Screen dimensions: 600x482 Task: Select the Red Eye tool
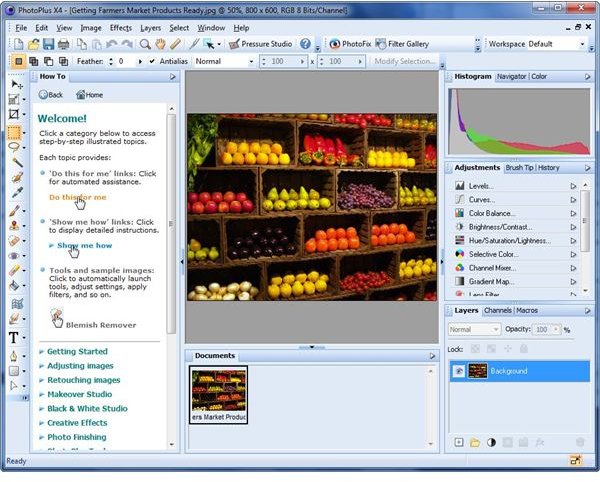click(x=14, y=256)
